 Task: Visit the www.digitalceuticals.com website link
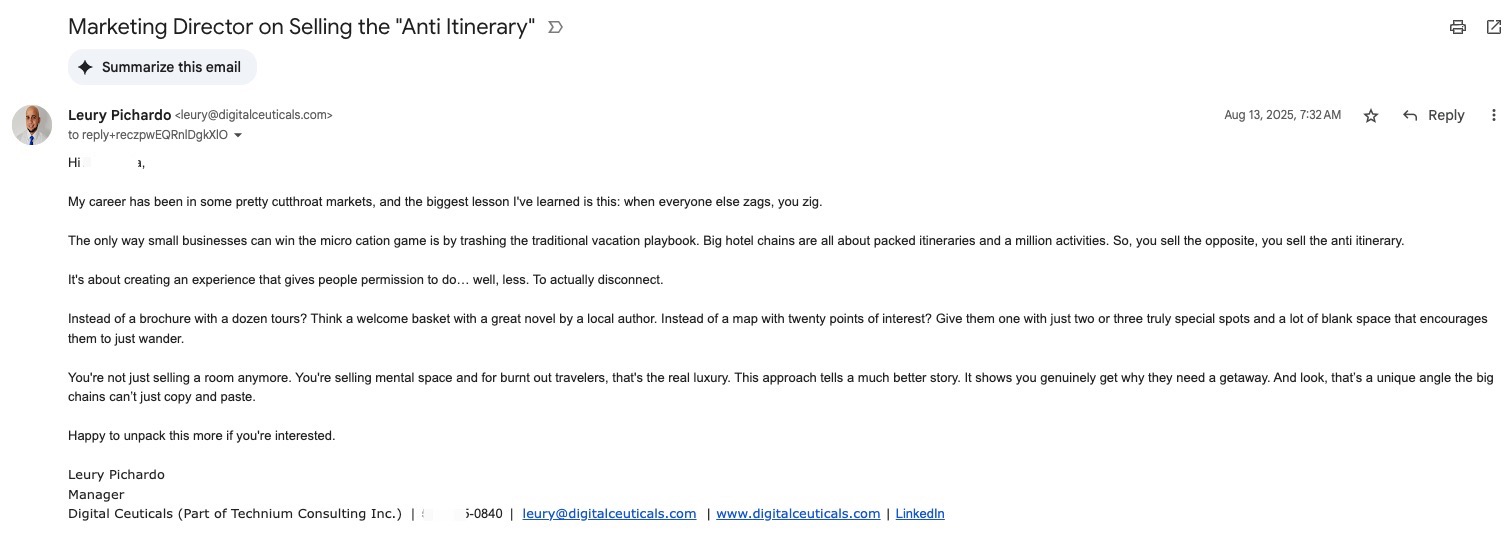click(798, 514)
